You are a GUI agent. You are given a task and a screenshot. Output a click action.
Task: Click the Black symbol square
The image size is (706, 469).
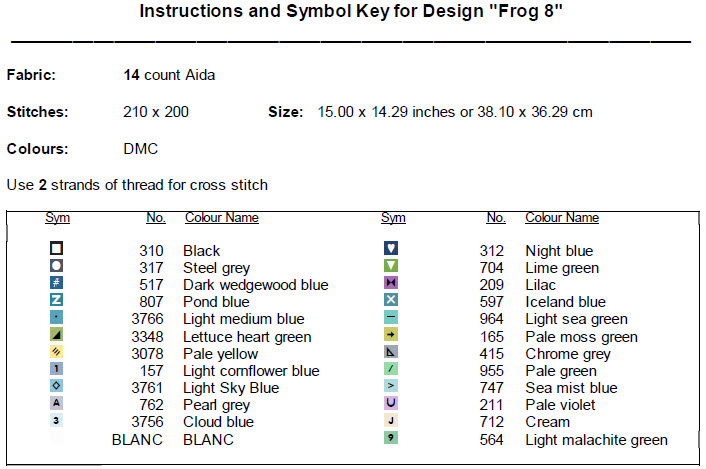click(x=57, y=249)
